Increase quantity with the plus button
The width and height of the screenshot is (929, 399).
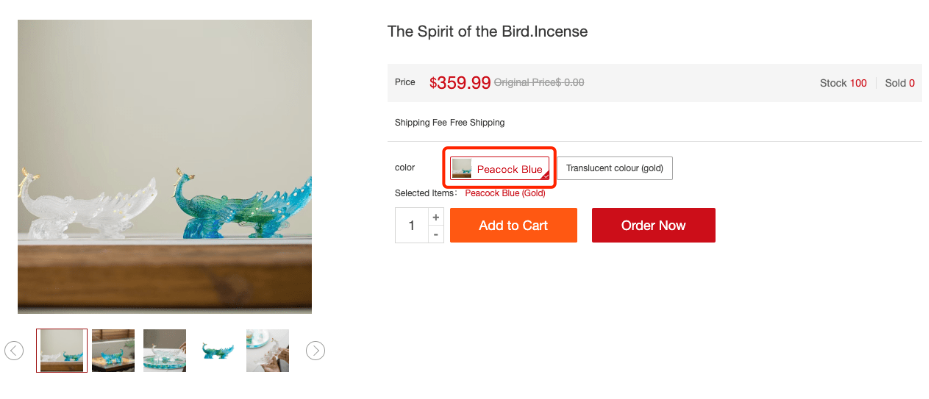pyautogui.click(x=435, y=217)
